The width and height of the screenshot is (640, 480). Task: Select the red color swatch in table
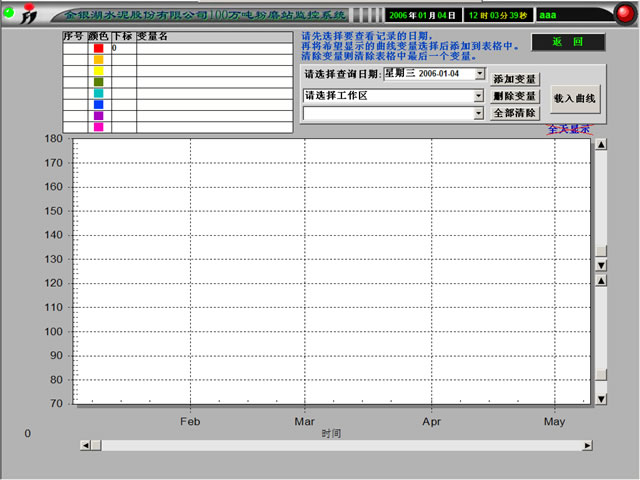tap(98, 48)
